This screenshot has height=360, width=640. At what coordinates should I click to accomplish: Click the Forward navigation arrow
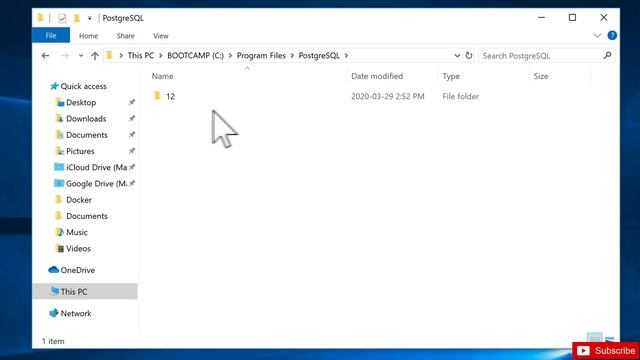pyautogui.click(x=64, y=56)
